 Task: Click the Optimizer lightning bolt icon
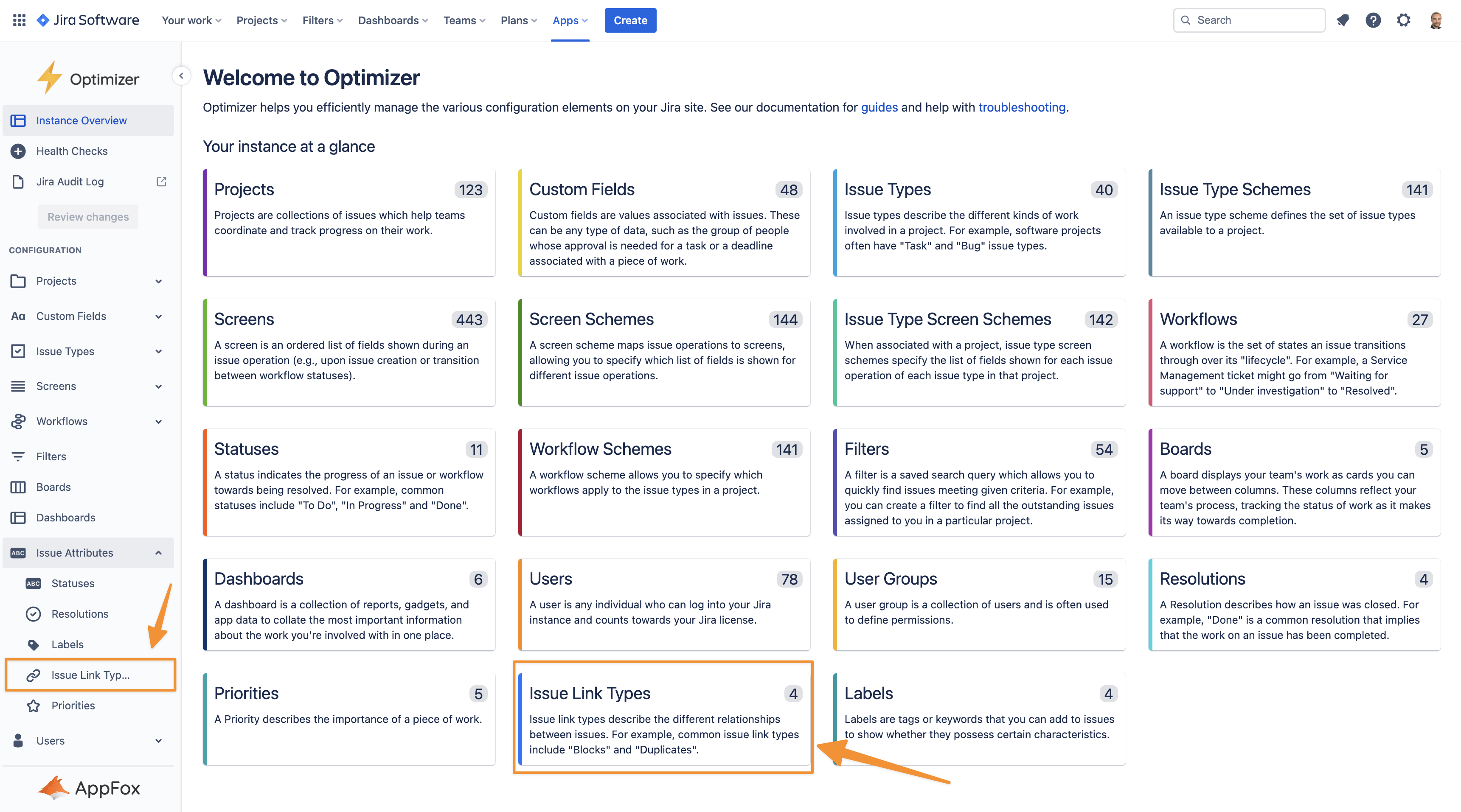pyautogui.click(x=51, y=77)
